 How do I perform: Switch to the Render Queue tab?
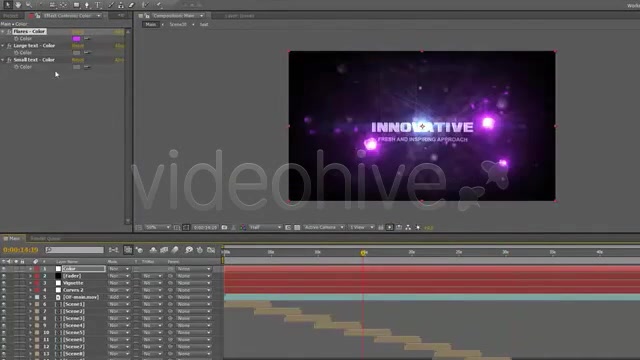pyautogui.click(x=45, y=238)
